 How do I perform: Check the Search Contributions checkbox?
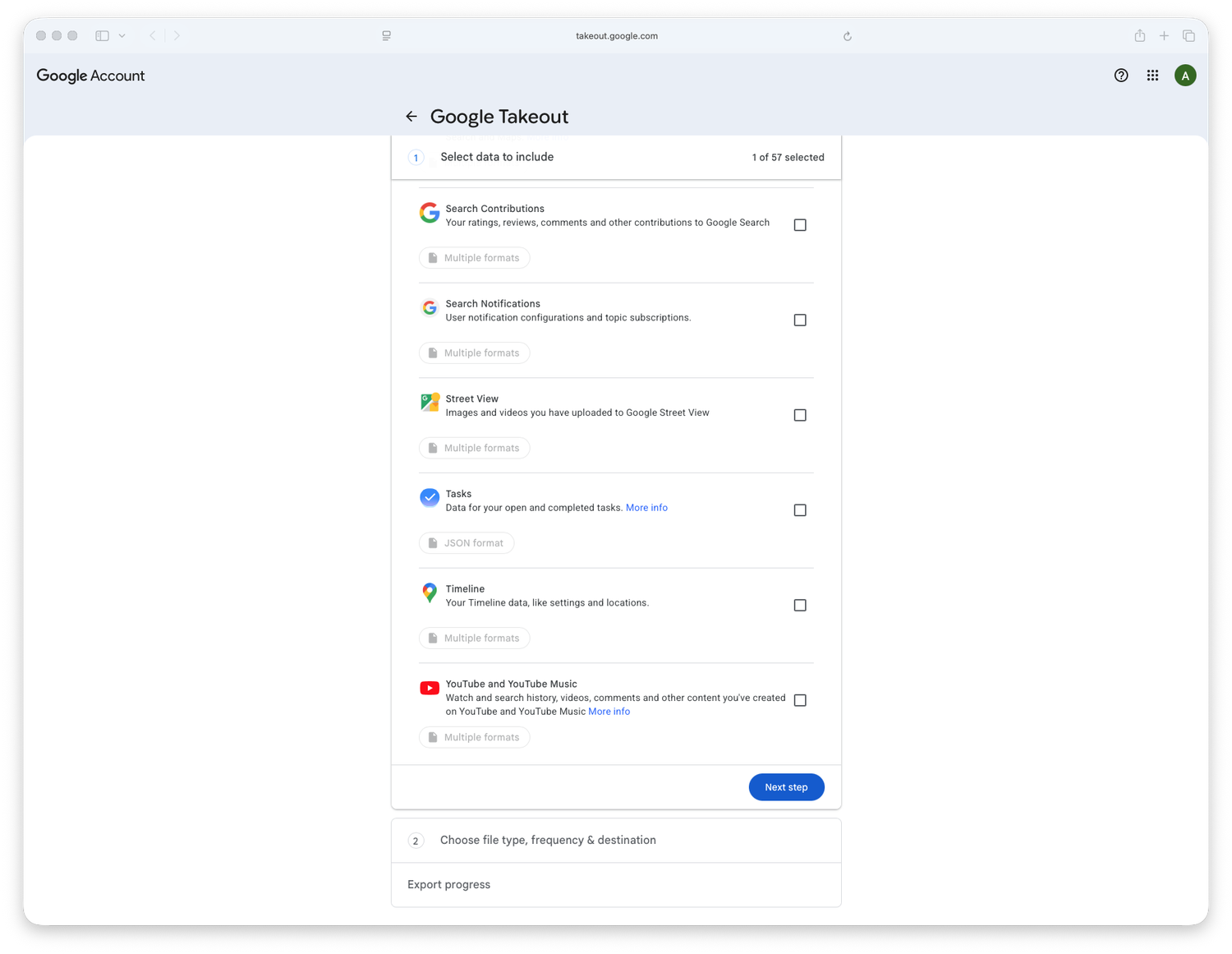click(x=800, y=225)
